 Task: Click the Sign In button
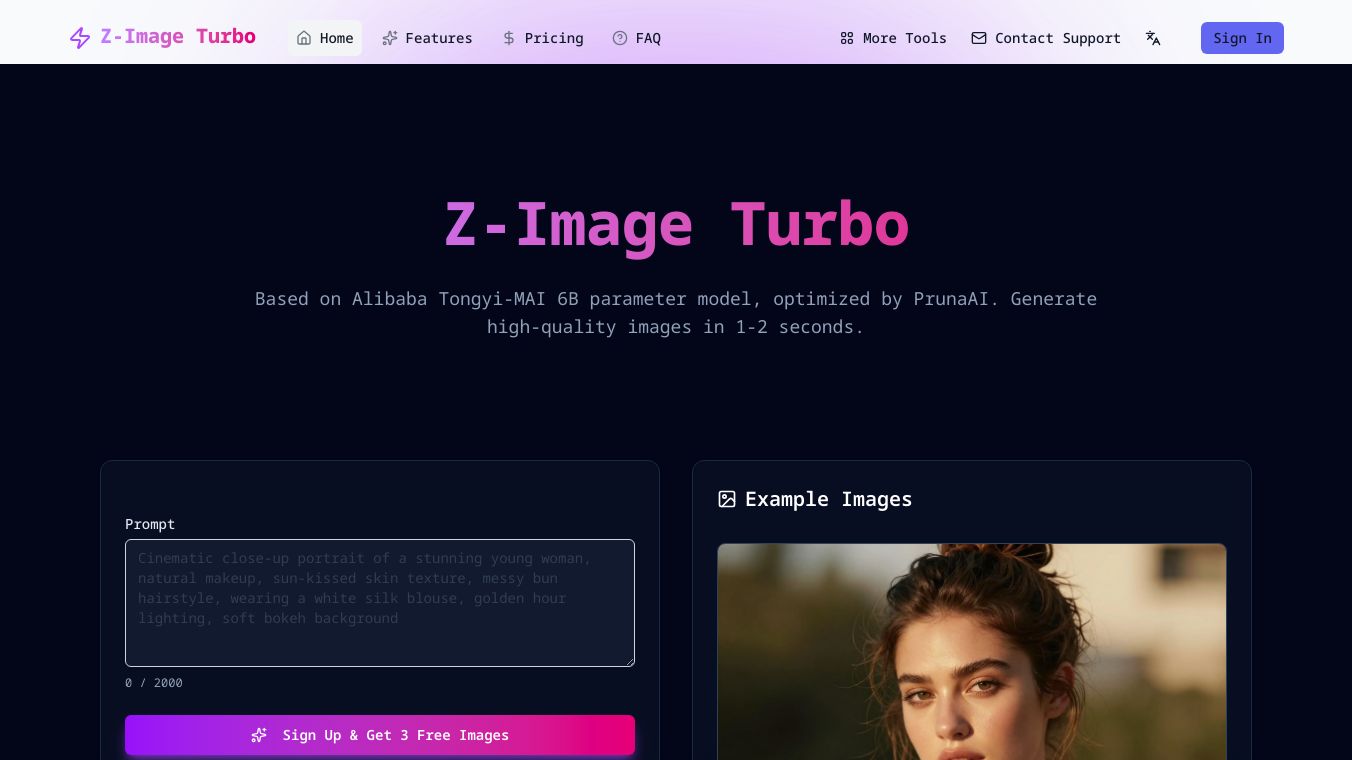coord(1242,38)
